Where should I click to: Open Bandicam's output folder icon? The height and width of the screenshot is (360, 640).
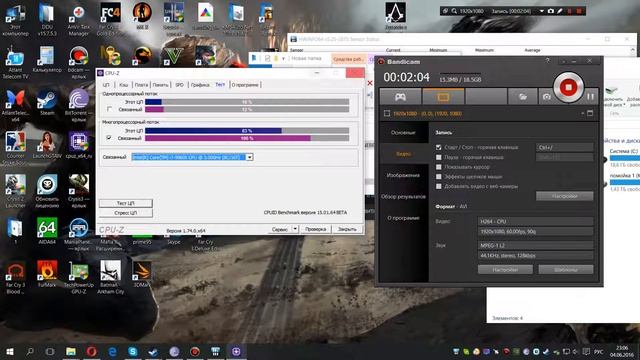click(522, 97)
